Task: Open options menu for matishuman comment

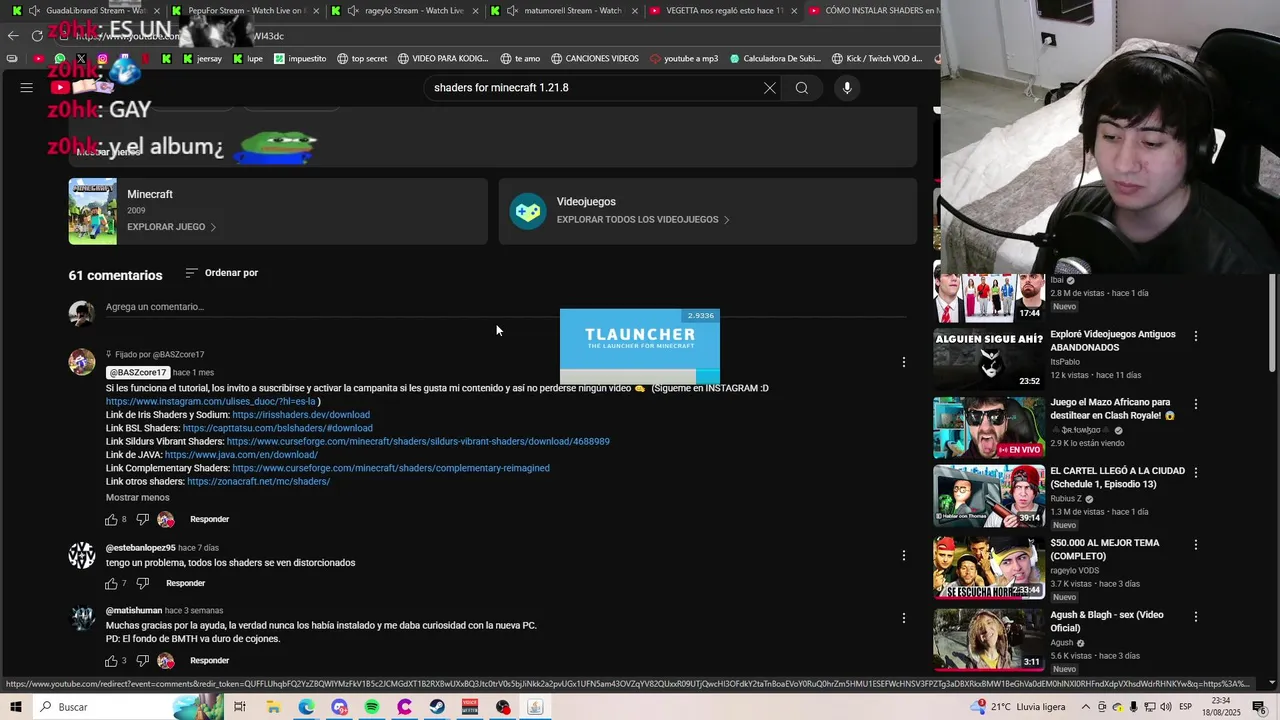Action: [x=904, y=618]
